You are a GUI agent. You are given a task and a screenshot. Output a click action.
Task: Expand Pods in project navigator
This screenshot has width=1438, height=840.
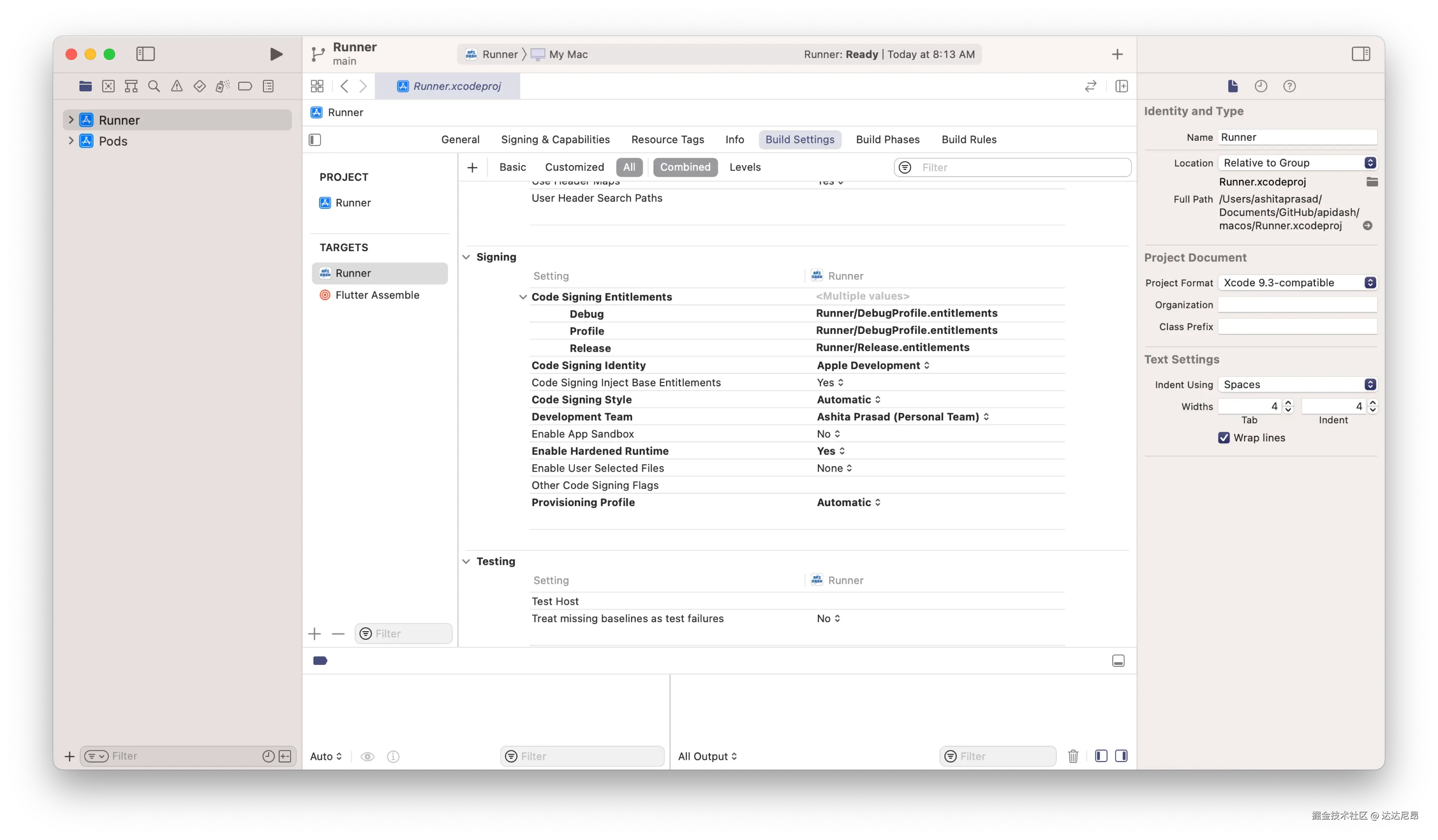coord(71,141)
